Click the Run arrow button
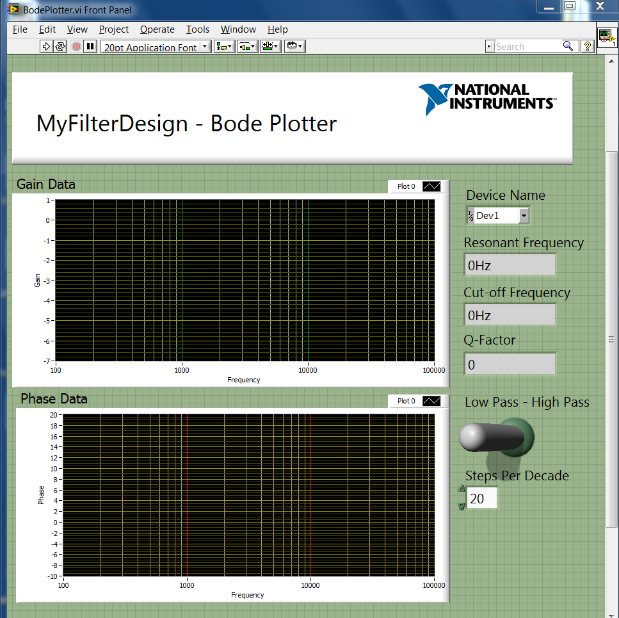Image resolution: width=619 pixels, height=618 pixels. coord(46,46)
